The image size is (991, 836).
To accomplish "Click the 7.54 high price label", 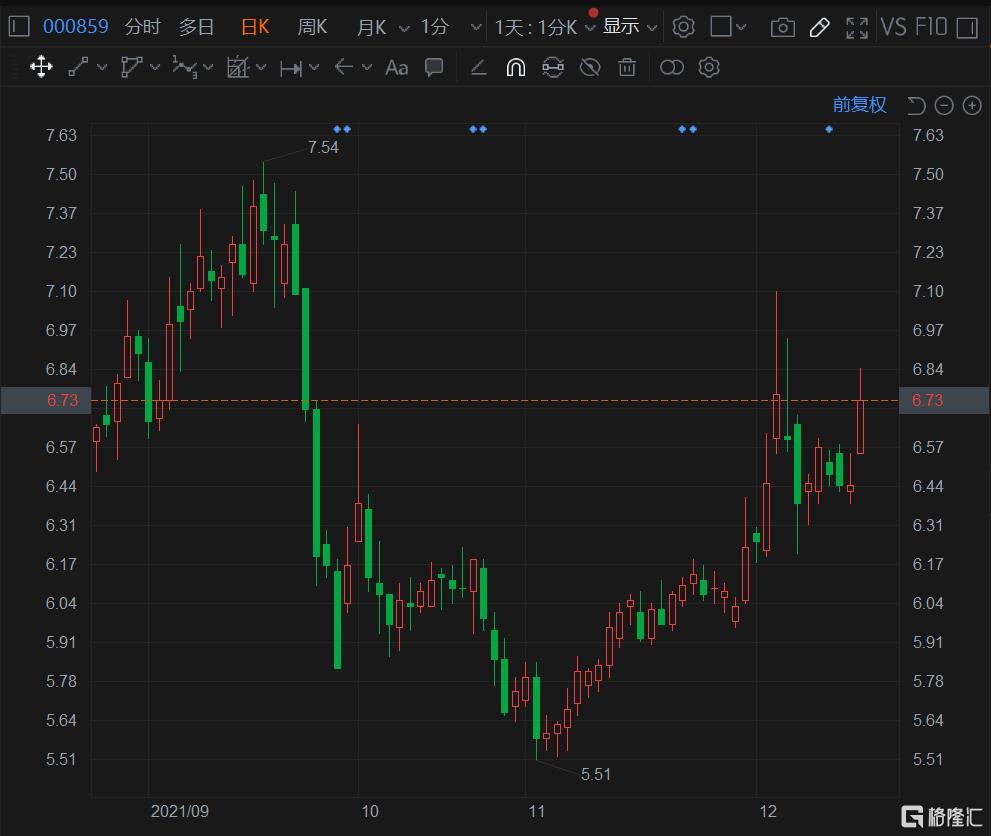I will [x=323, y=147].
